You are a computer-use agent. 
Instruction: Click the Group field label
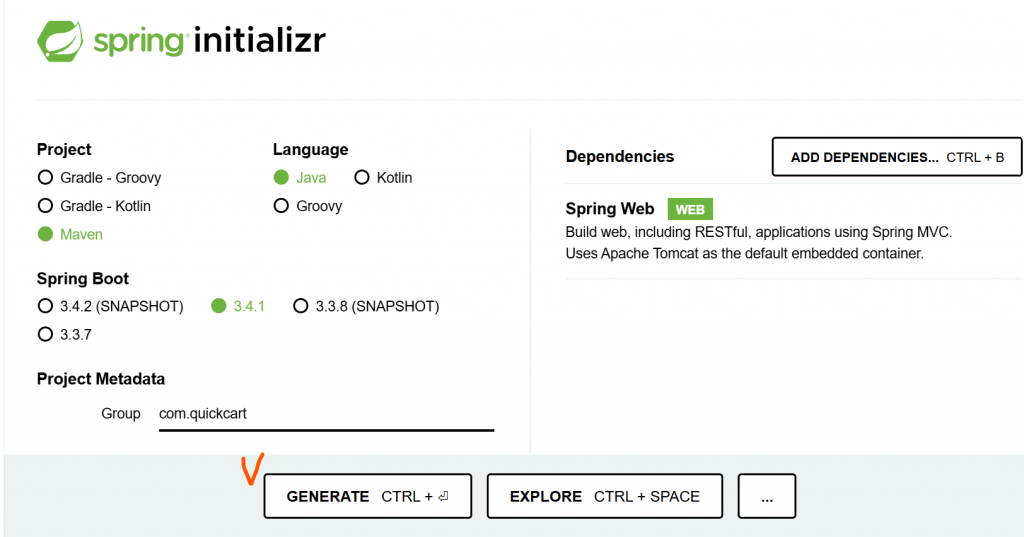[x=120, y=413]
